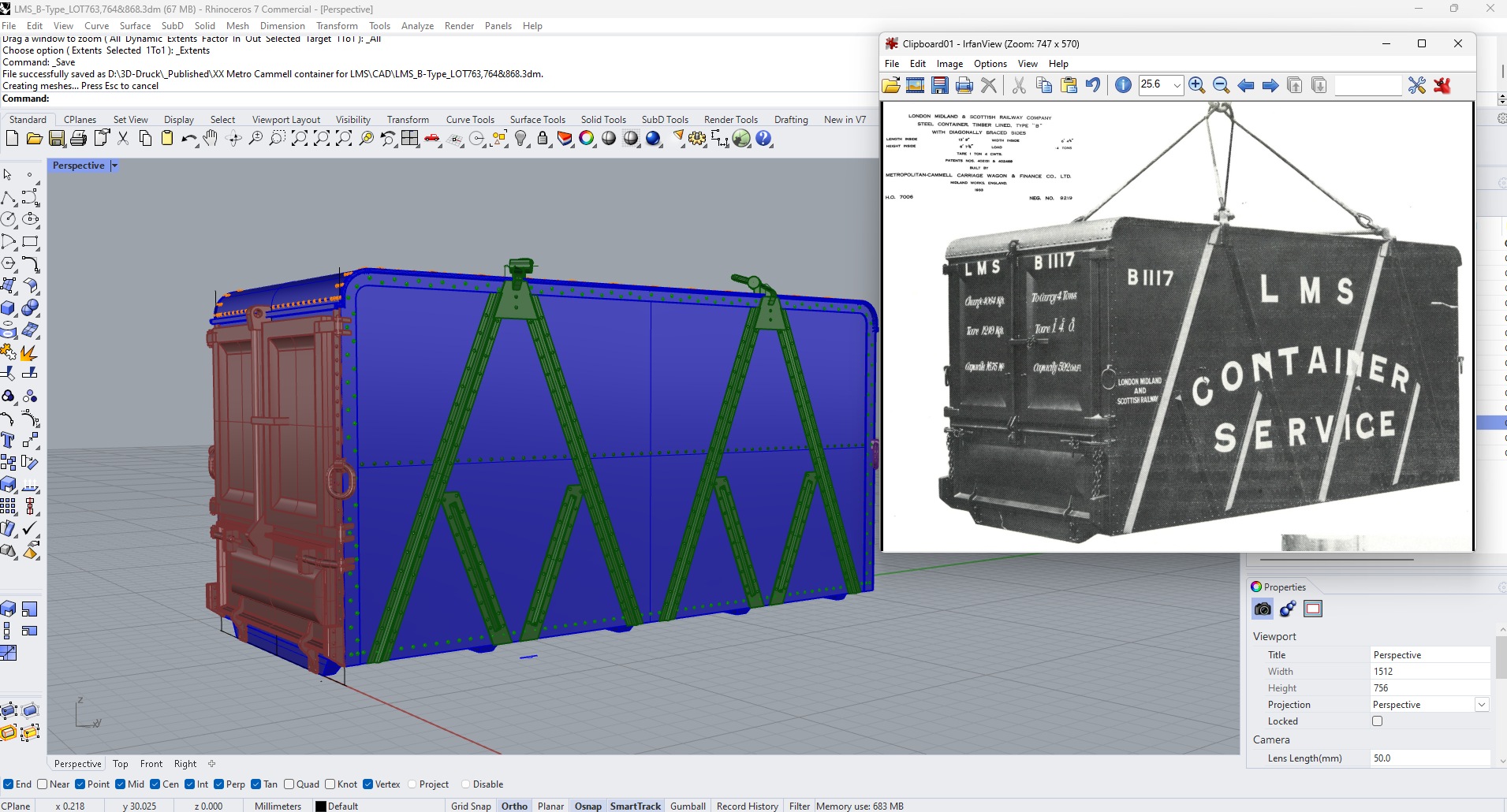Image resolution: width=1507 pixels, height=812 pixels.
Task: Open IrfanView image properties via wrench icon
Action: tap(1417, 85)
